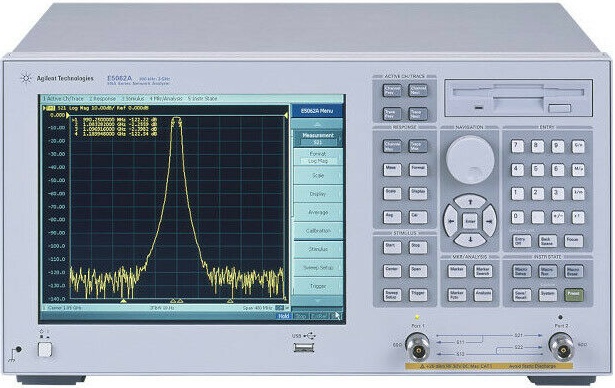Open the 2 Response menu
This screenshot has height=388, width=615.
(103, 98)
